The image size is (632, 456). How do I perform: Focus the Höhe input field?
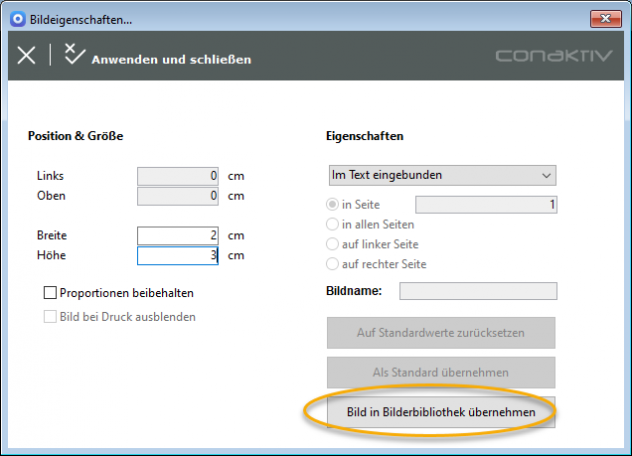pyautogui.click(x=179, y=255)
